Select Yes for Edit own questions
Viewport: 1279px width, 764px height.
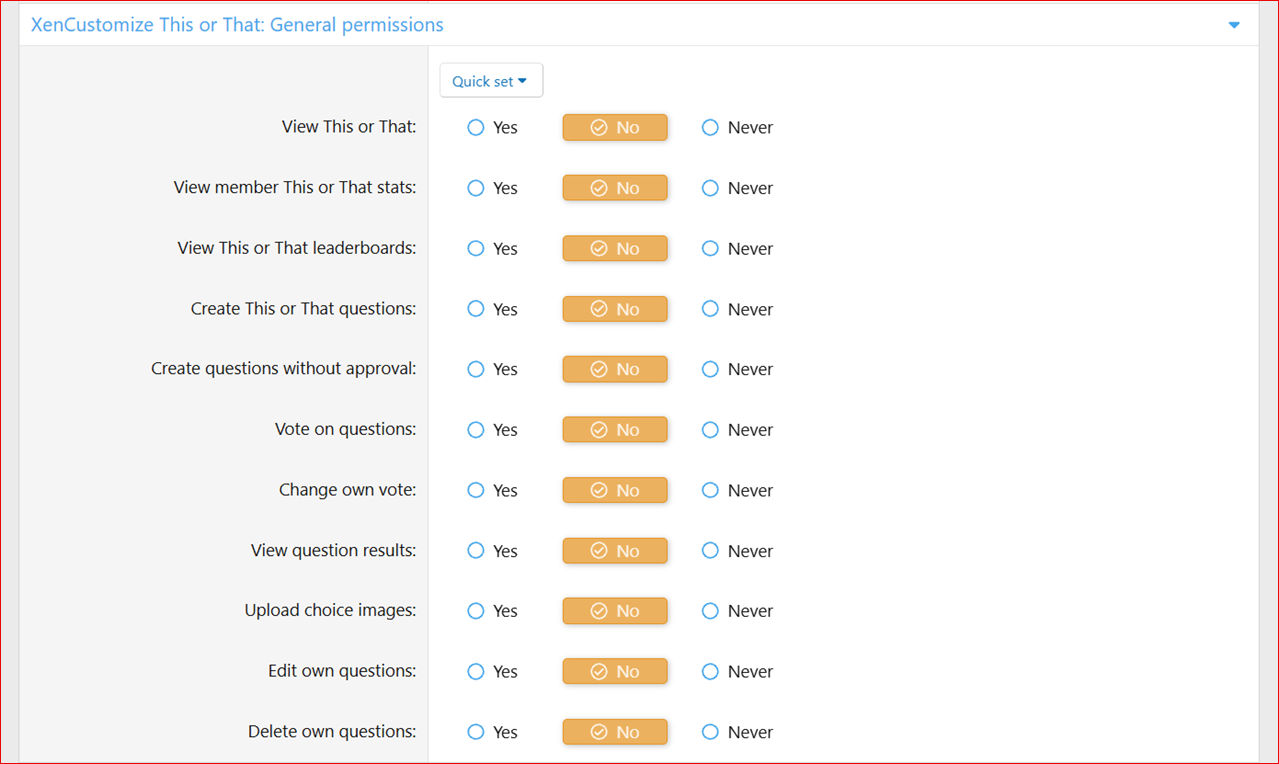pyautogui.click(x=492, y=671)
